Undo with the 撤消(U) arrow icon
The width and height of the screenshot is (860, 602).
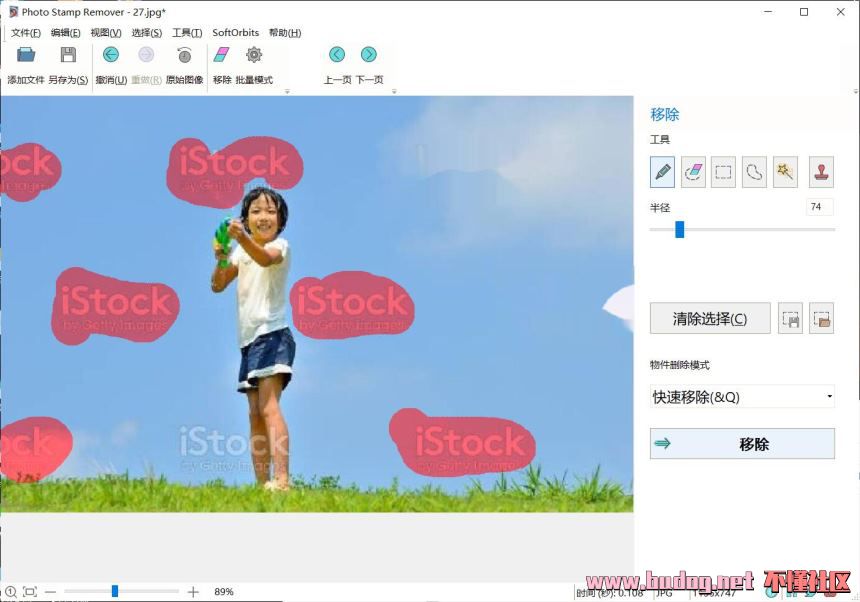pos(111,55)
